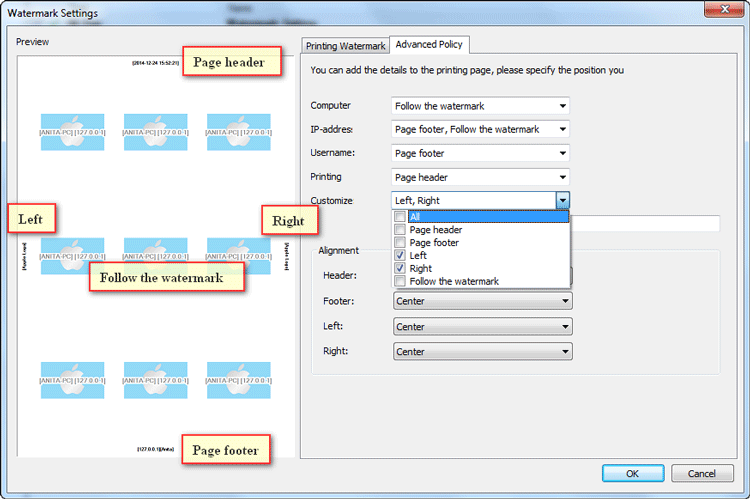
Task: Check the Page footer checkbox
Action: click(400, 243)
